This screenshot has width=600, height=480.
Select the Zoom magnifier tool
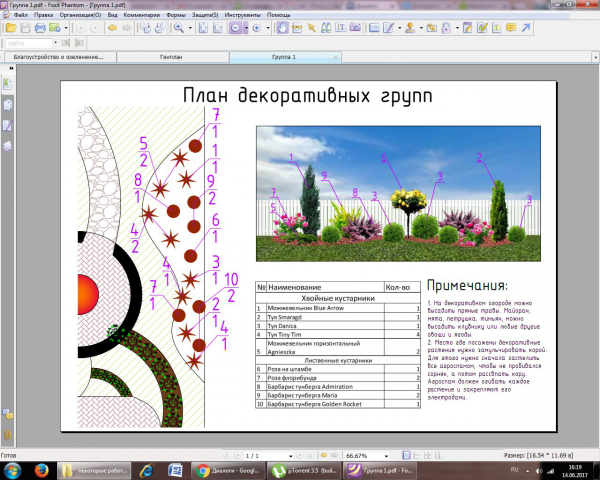click(x=179, y=28)
